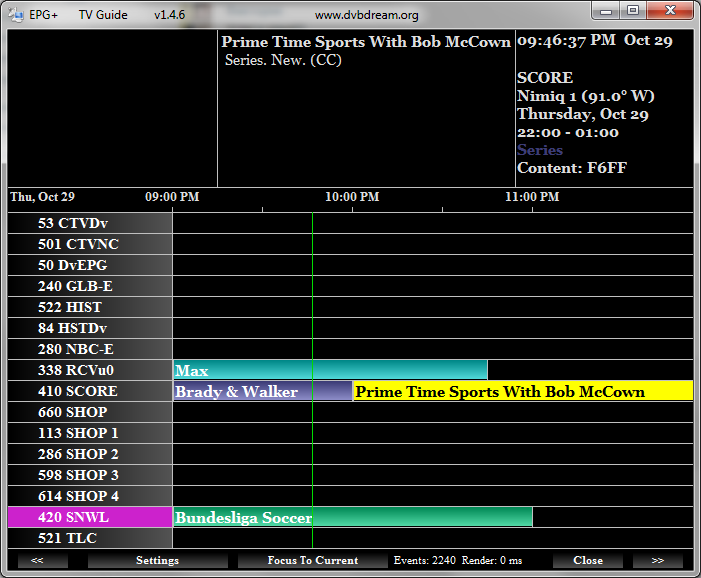The image size is (701, 578).
Task: Click the Events: 2240 status text
Action: coord(425,561)
